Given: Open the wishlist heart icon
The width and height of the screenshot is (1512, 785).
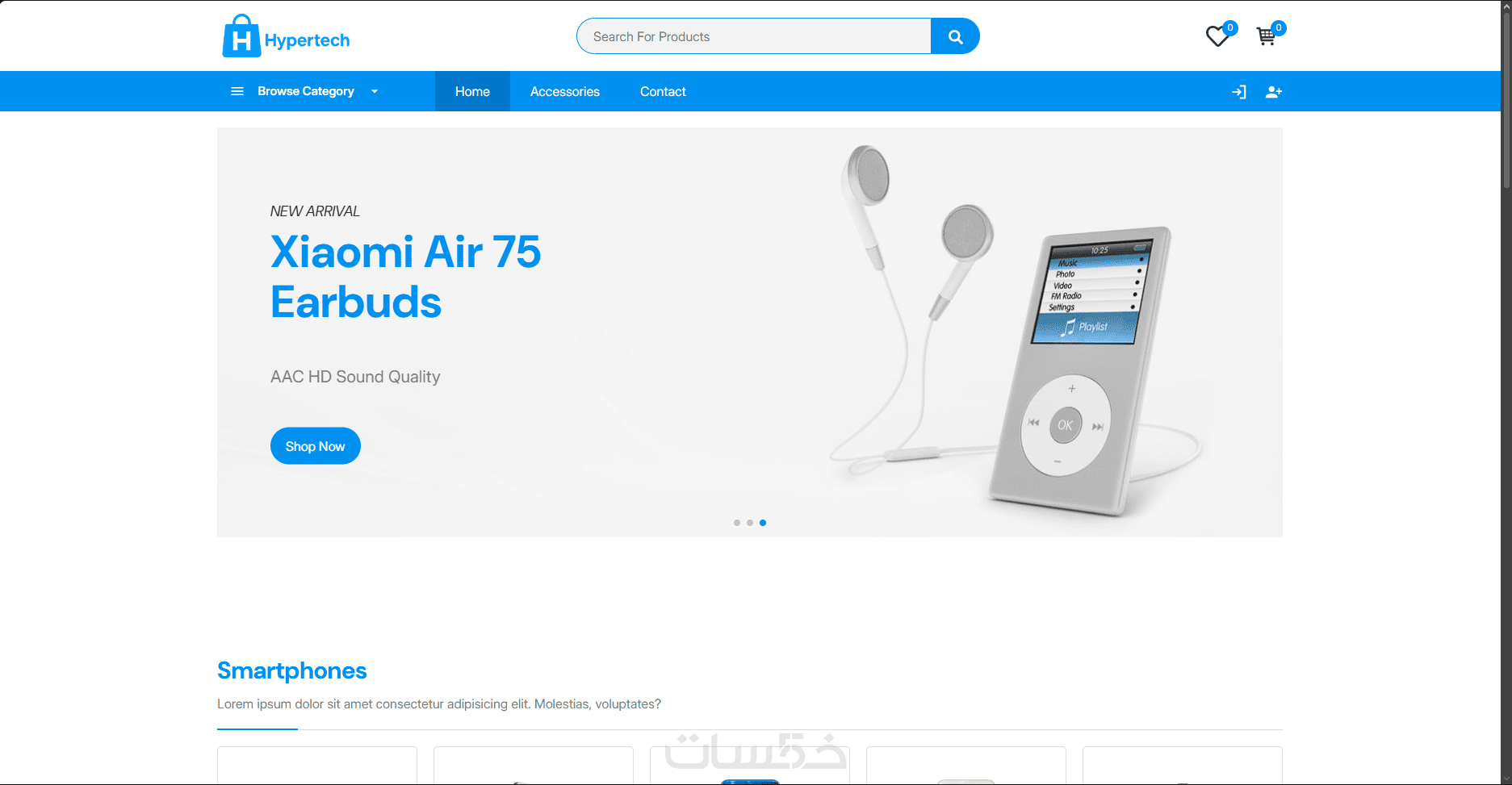Looking at the screenshot, I should point(1217,36).
